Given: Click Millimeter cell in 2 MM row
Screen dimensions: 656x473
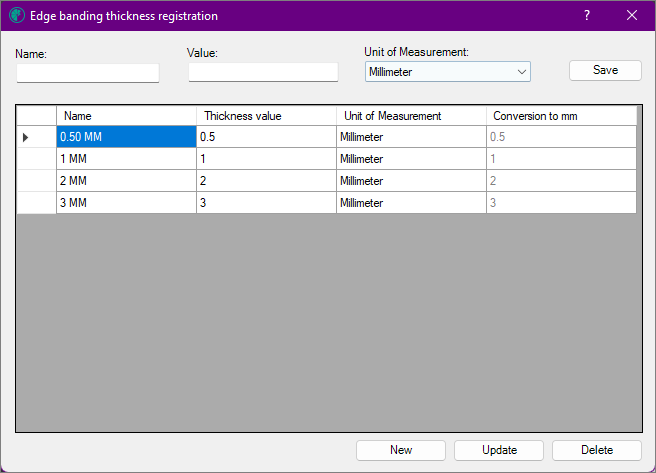Looking at the screenshot, I should pyautogui.click(x=412, y=181).
